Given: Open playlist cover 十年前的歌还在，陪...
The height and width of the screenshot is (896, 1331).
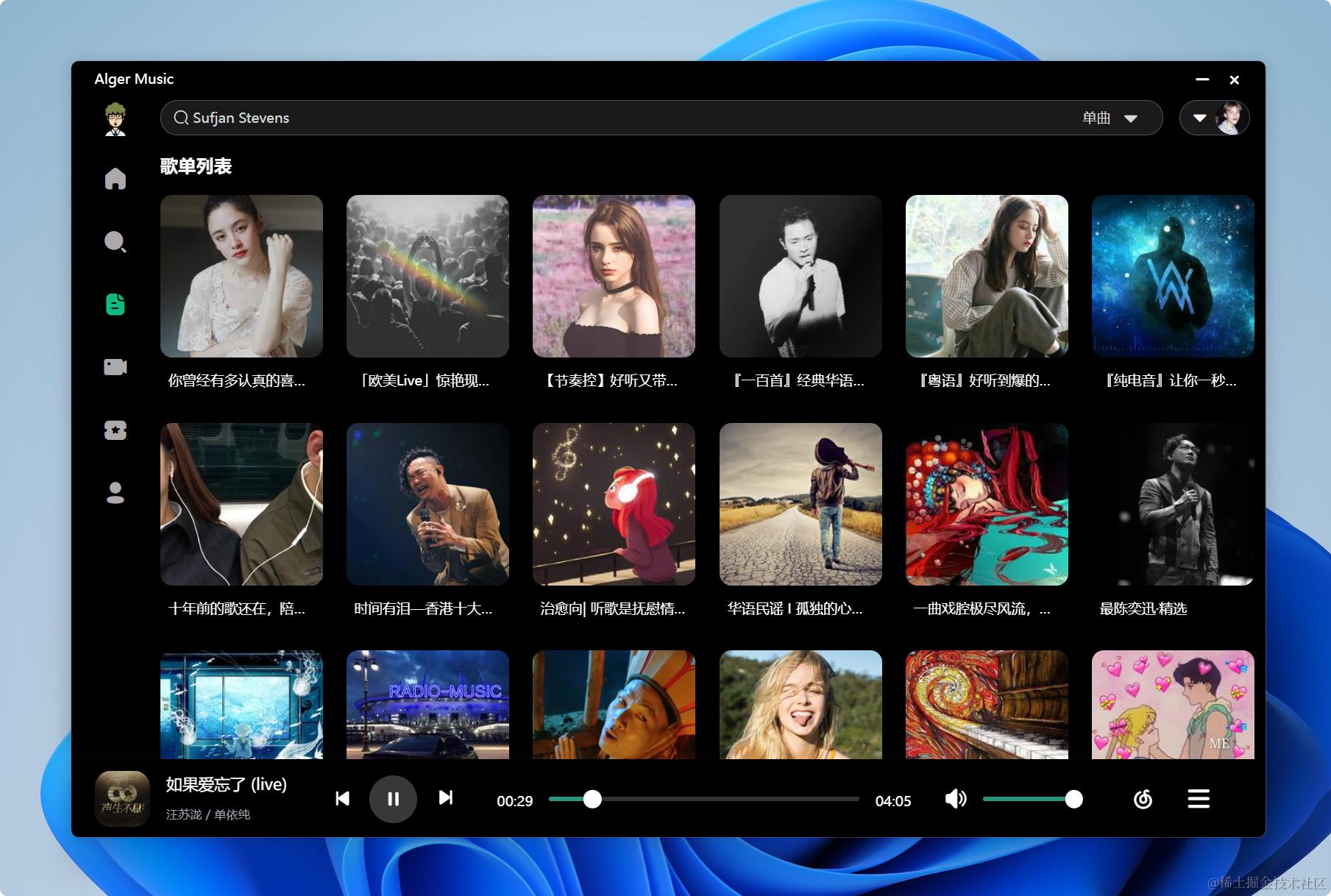Looking at the screenshot, I should click(241, 504).
